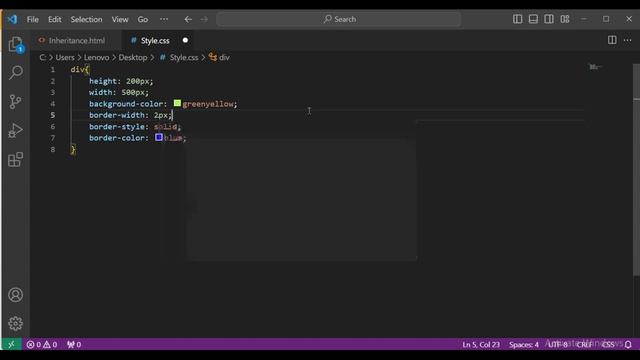Go to line via Ln 5, Col 23
This screenshot has width=640, height=360.
tap(481, 344)
